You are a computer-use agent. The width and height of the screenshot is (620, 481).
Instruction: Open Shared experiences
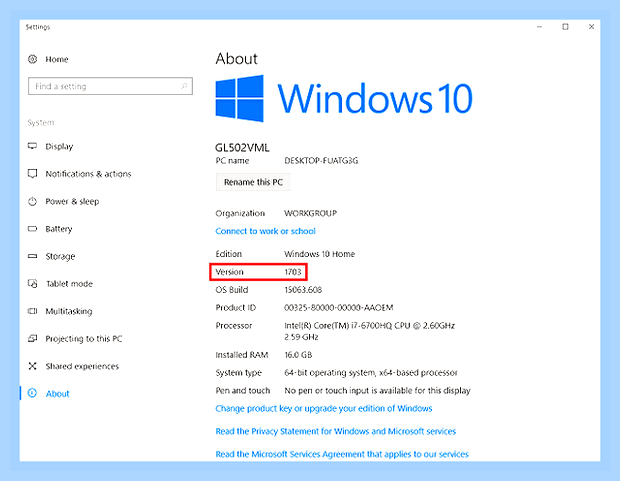click(x=82, y=366)
